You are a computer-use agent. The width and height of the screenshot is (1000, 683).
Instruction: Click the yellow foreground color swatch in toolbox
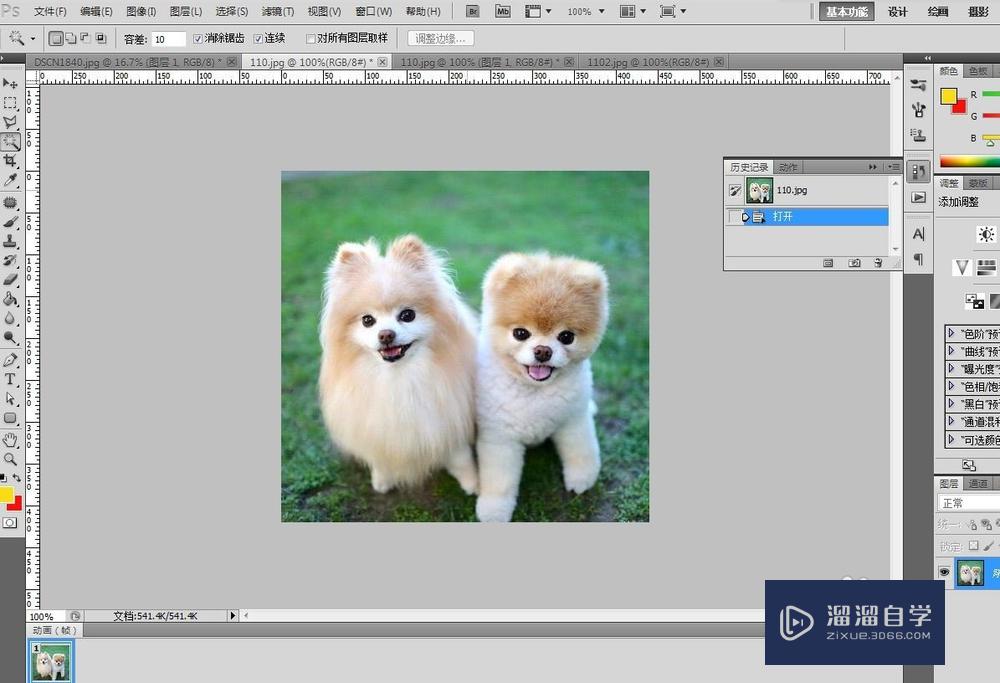[6, 494]
